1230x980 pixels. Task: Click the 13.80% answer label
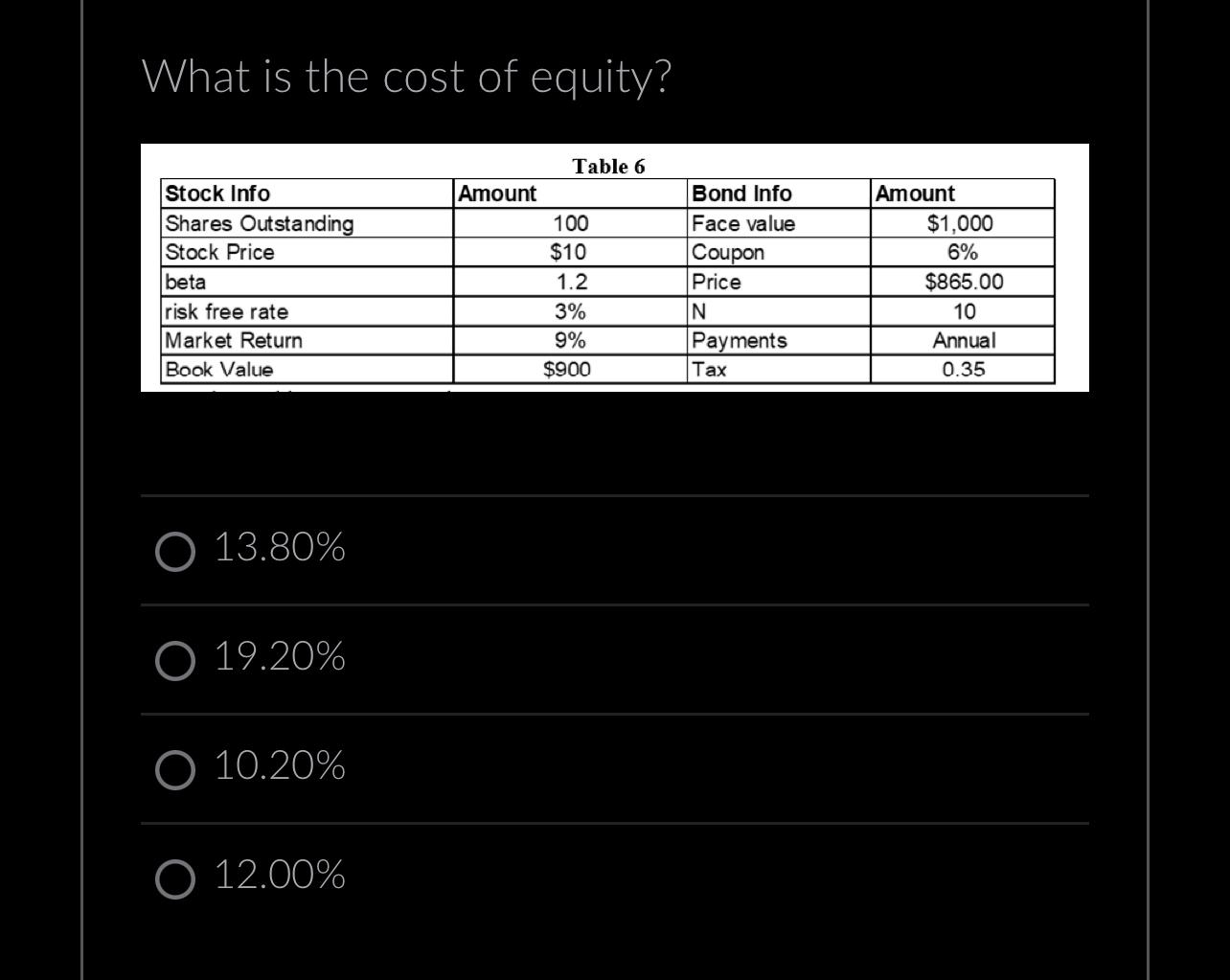click(x=279, y=548)
